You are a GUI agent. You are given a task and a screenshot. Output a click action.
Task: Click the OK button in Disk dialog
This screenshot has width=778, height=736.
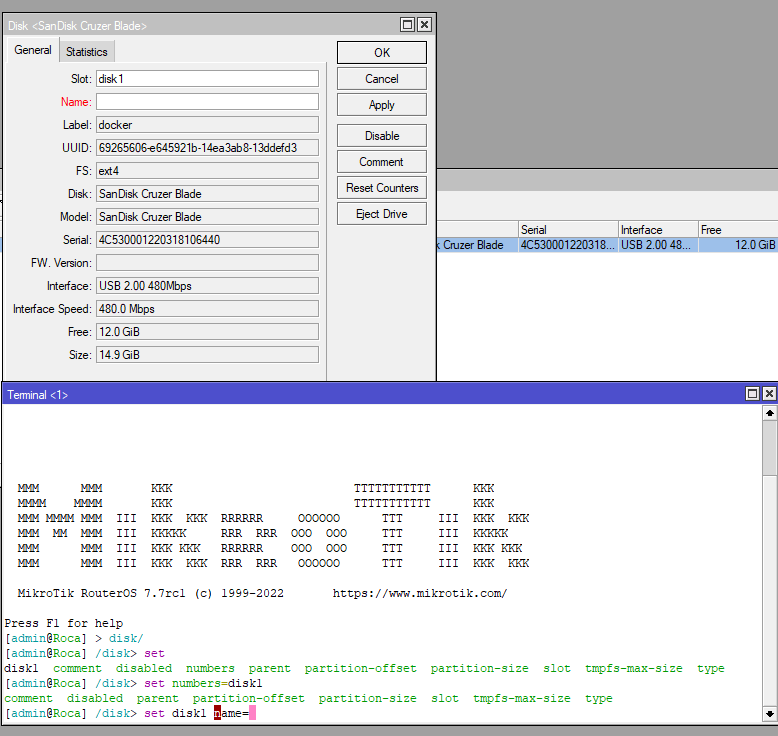coord(382,53)
